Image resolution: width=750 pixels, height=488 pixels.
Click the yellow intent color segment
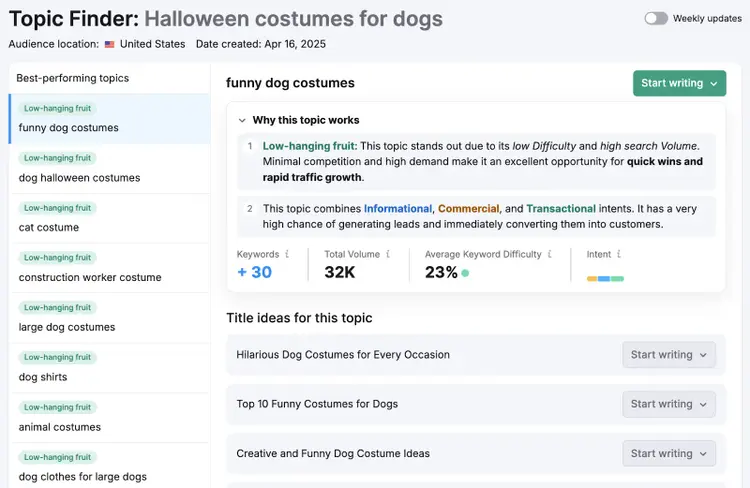pos(592,278)
